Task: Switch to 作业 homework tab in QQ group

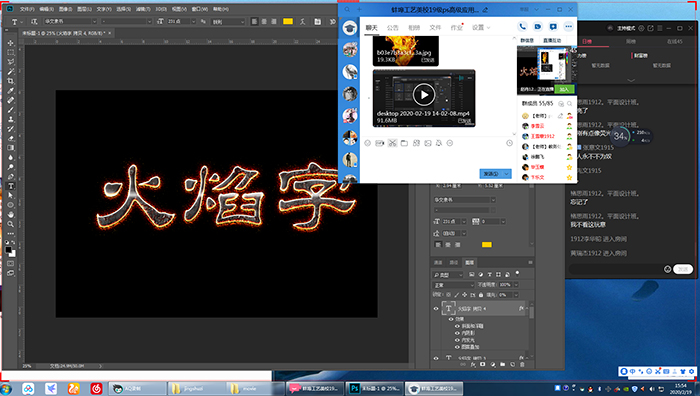Action: [457, 28]
